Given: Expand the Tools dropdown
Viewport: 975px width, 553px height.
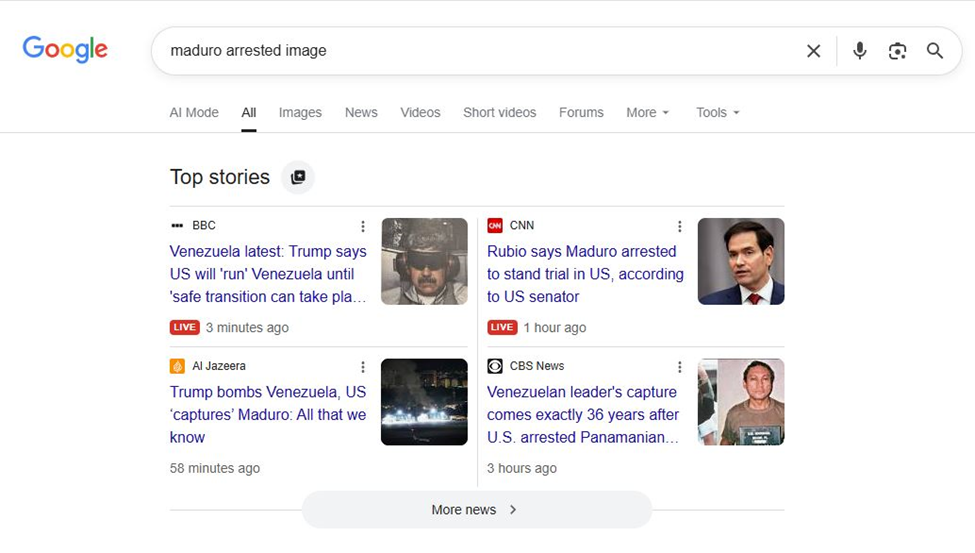Looking at the screenshot, I should coord(718,113).
